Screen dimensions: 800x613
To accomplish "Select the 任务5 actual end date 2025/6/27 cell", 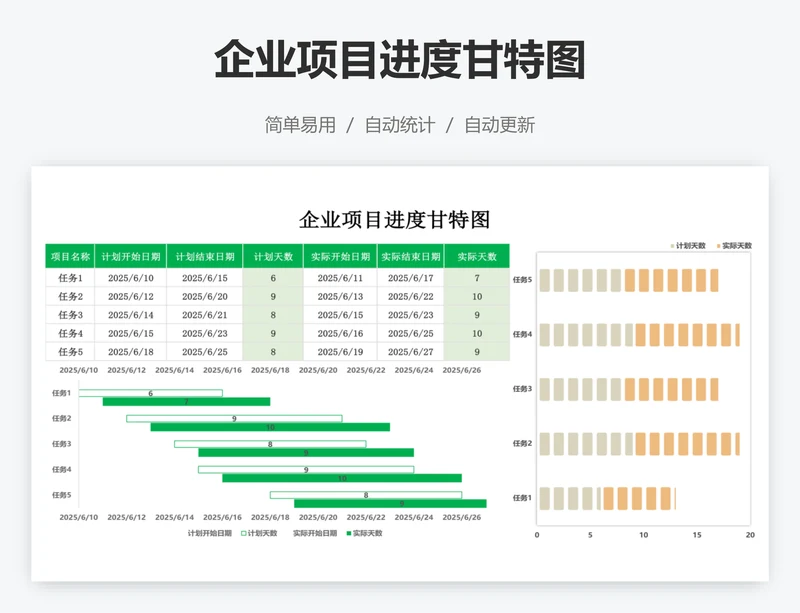I will click(410, 352).
